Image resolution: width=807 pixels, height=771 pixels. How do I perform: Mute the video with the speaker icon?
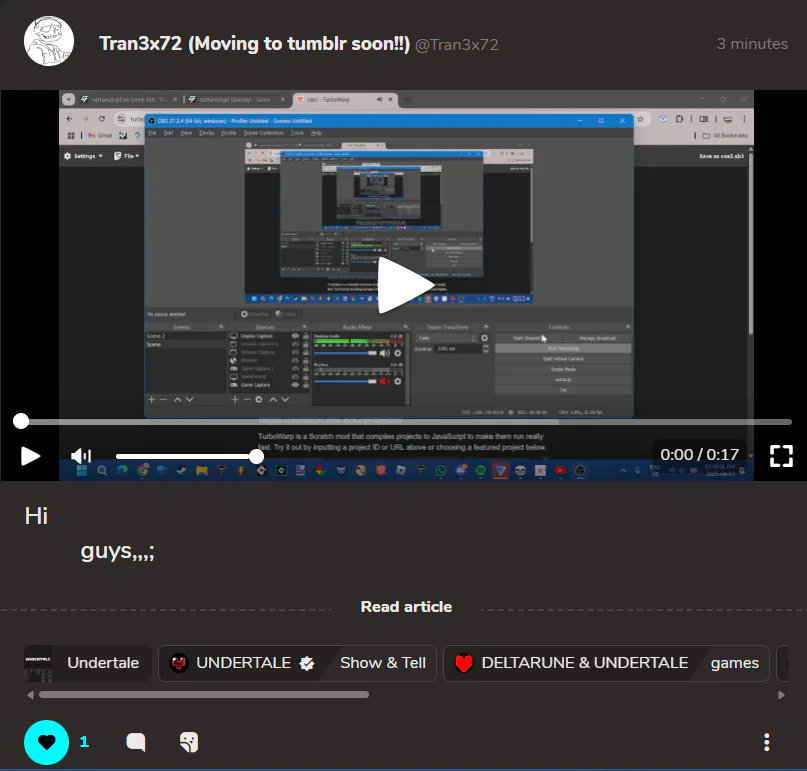[x=81, y=456]
